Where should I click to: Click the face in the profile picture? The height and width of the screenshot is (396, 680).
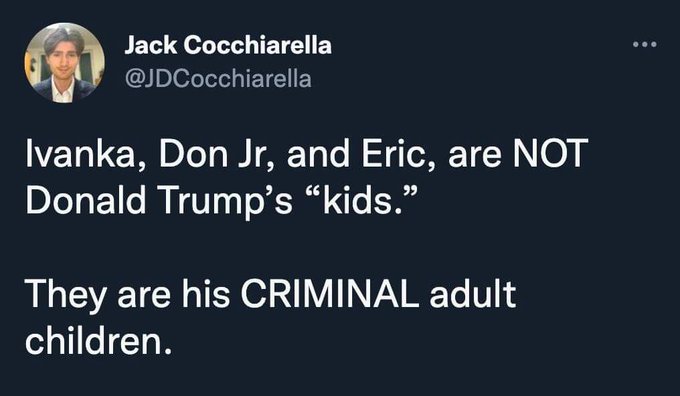[63, 59]
